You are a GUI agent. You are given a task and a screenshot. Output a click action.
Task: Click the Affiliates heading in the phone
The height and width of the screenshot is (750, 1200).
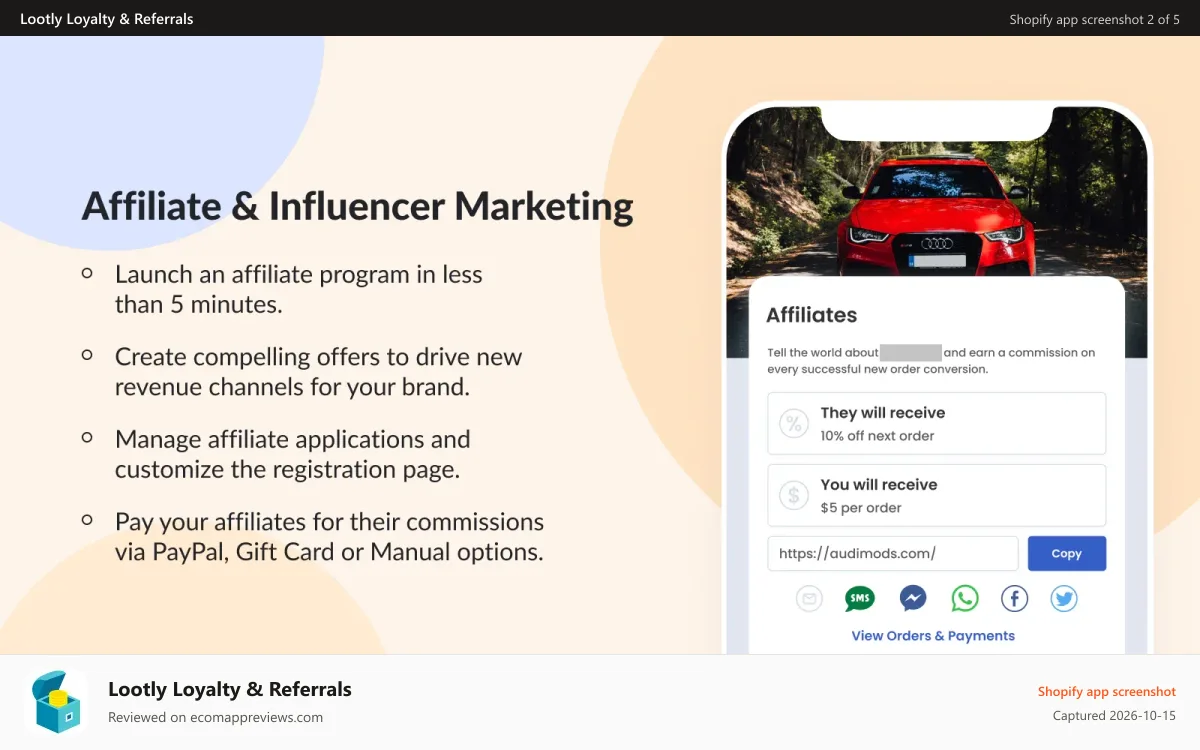pos(811,315)
